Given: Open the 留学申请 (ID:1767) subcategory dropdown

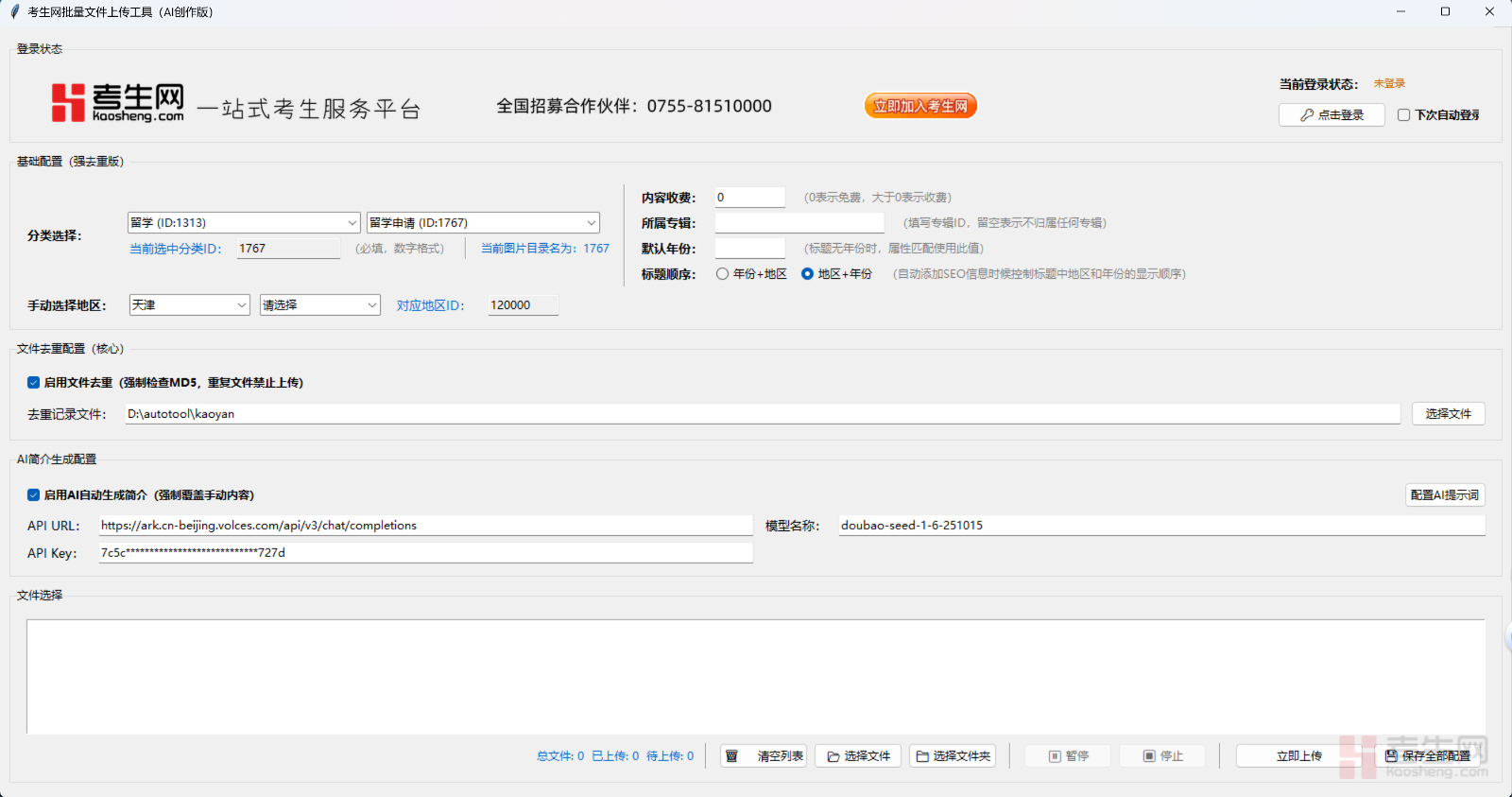Looking at the screenshot, I should (483, 223).
